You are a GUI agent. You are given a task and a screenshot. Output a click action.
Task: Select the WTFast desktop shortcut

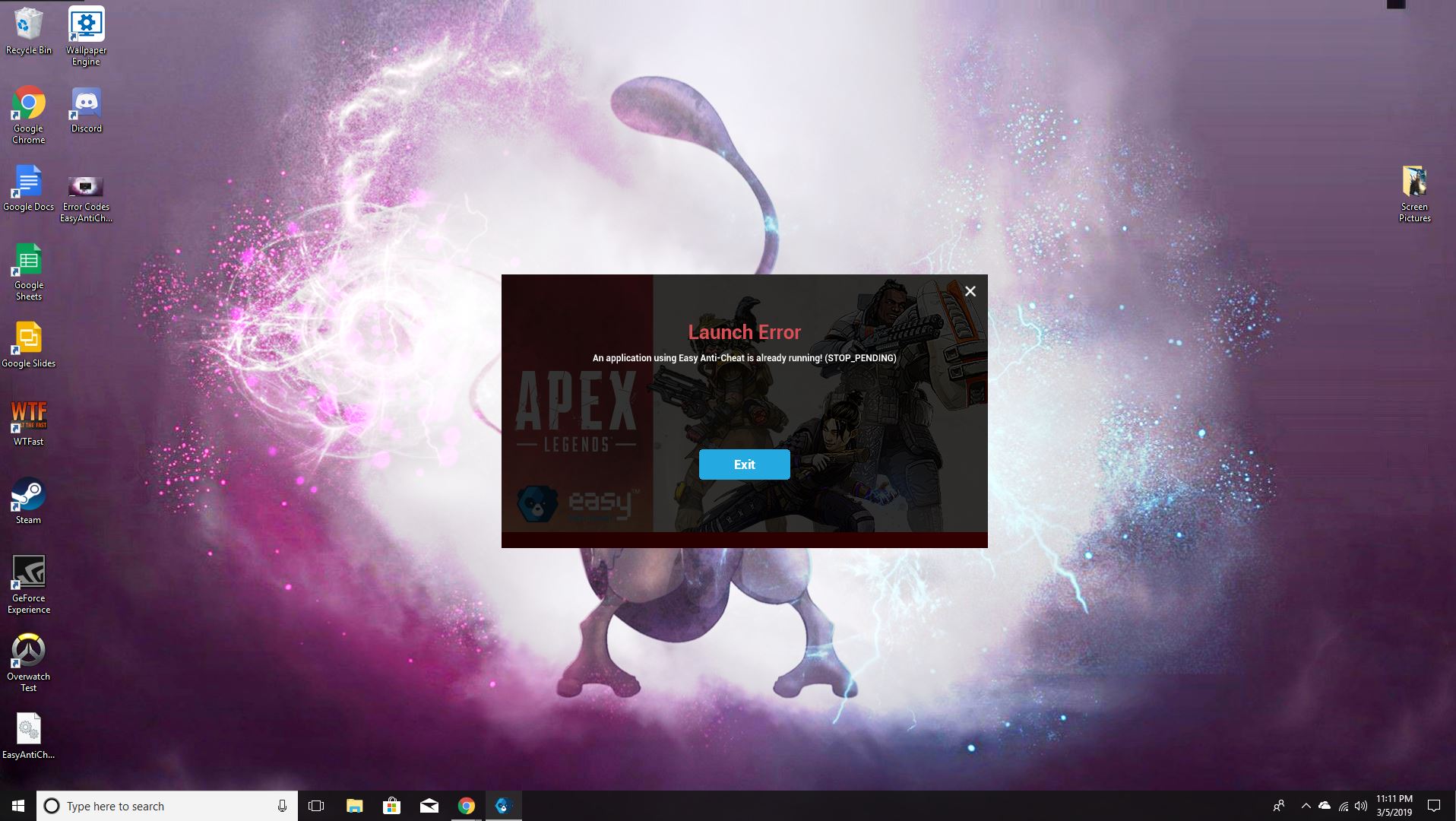[x=28, y=419]
